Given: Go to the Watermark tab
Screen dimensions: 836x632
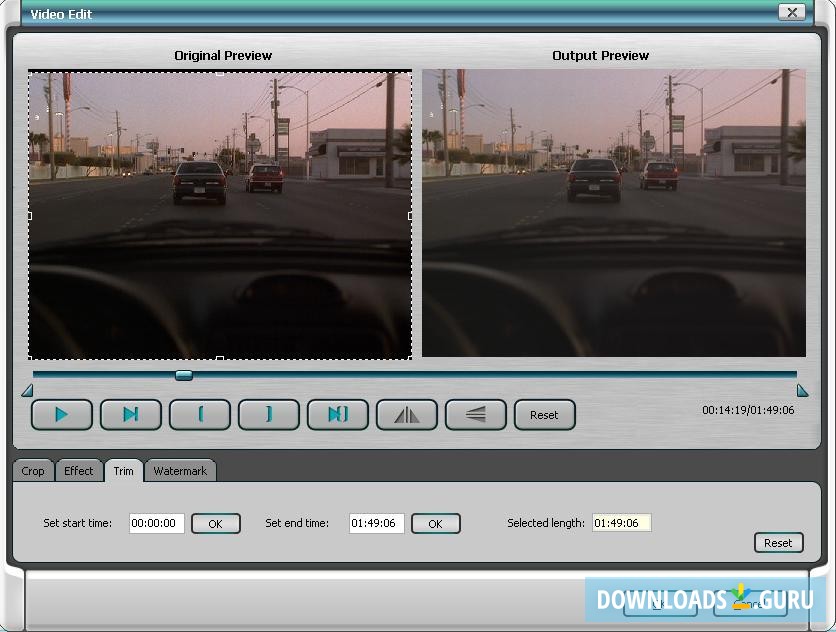Looking at the screenshot, I should point(180,471).
